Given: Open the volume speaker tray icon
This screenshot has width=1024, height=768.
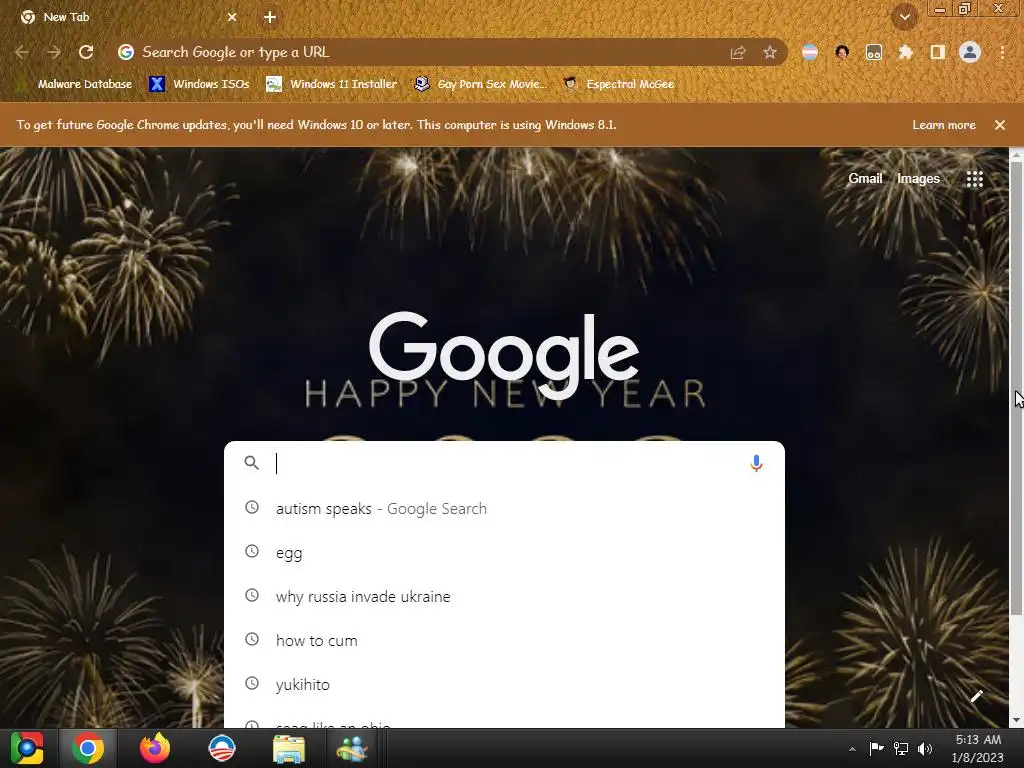Looking at the screenshot, I should [x=925, y=748].
